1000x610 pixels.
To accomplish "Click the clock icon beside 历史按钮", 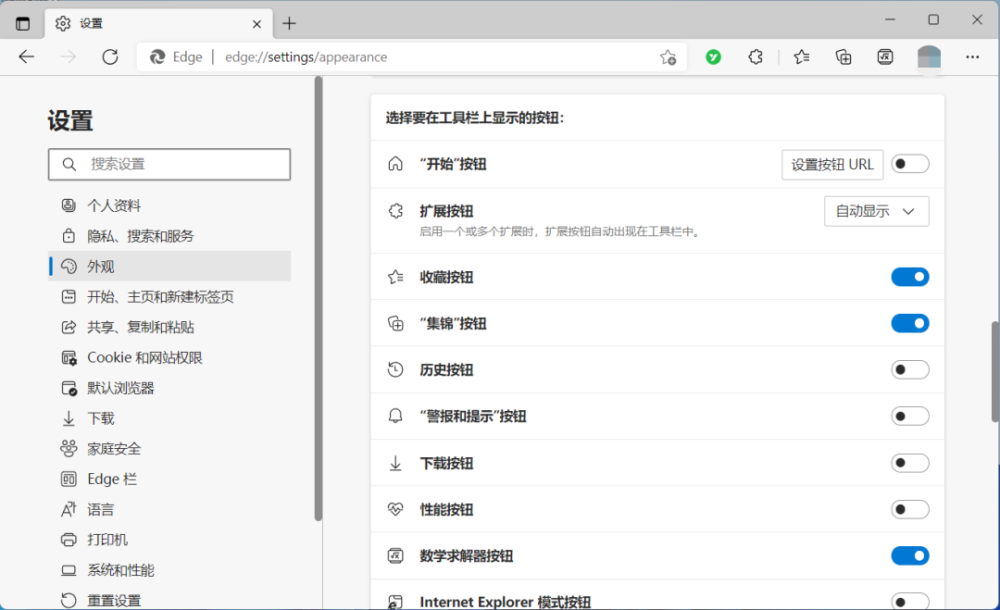I will [395, 369].
